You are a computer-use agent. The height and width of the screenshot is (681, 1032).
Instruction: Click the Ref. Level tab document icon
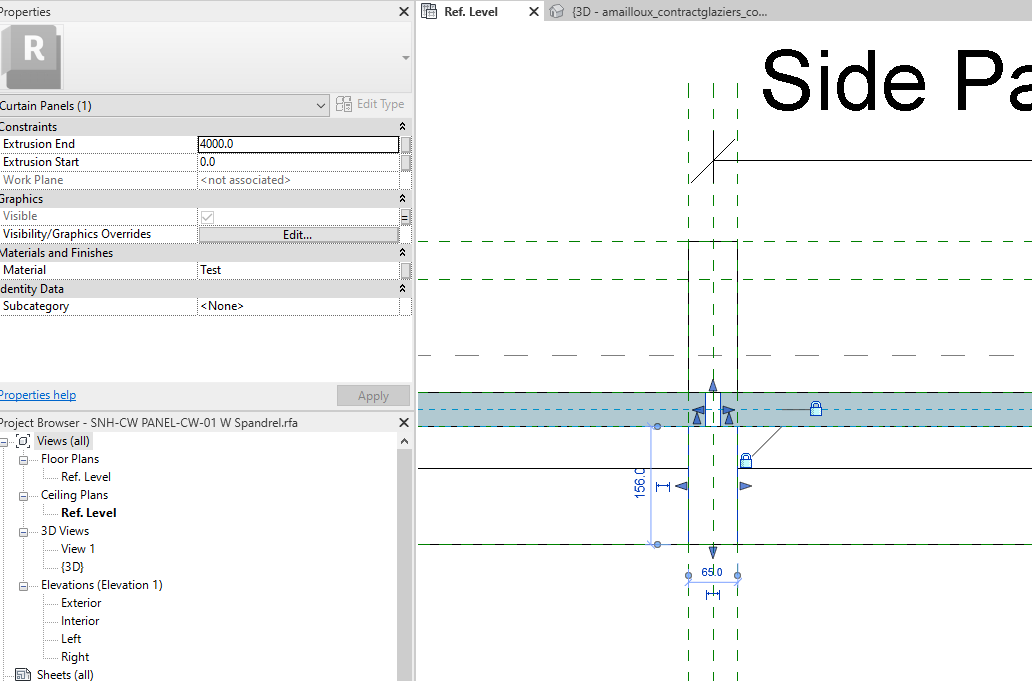430,13
